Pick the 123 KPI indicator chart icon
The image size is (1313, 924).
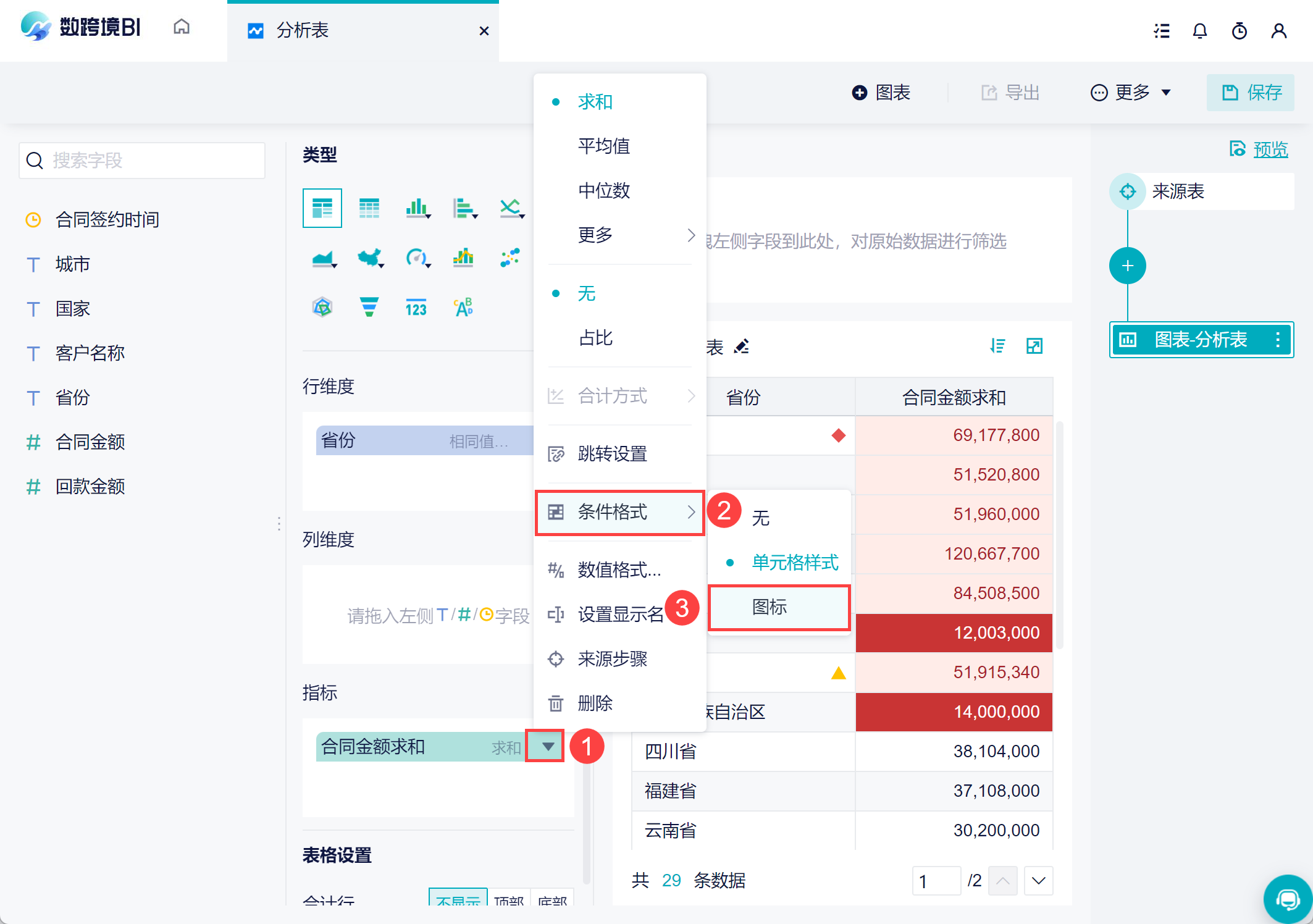coord(416,308)
